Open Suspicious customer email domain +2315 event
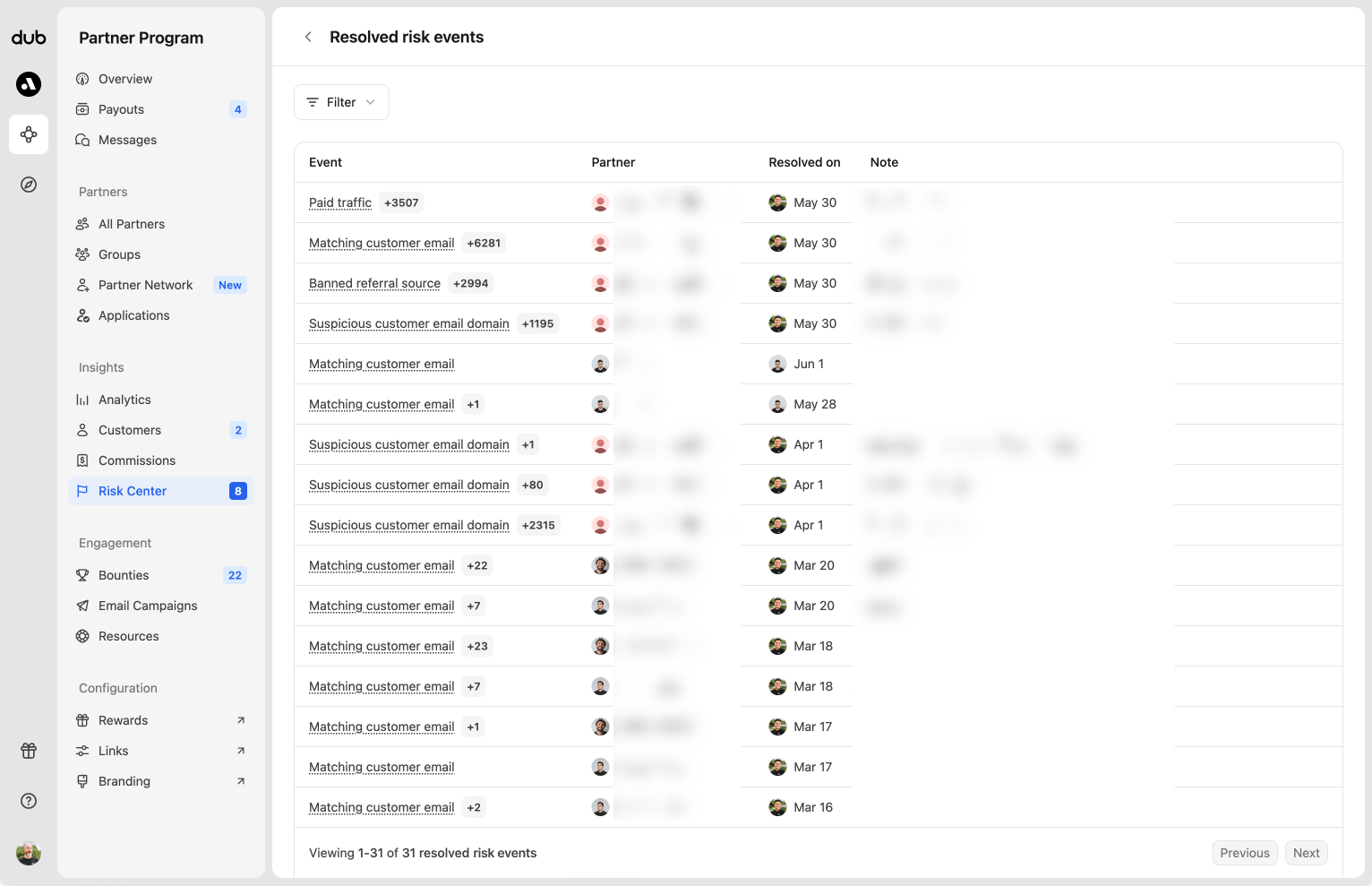1372x886 pixels. (409, 525)
